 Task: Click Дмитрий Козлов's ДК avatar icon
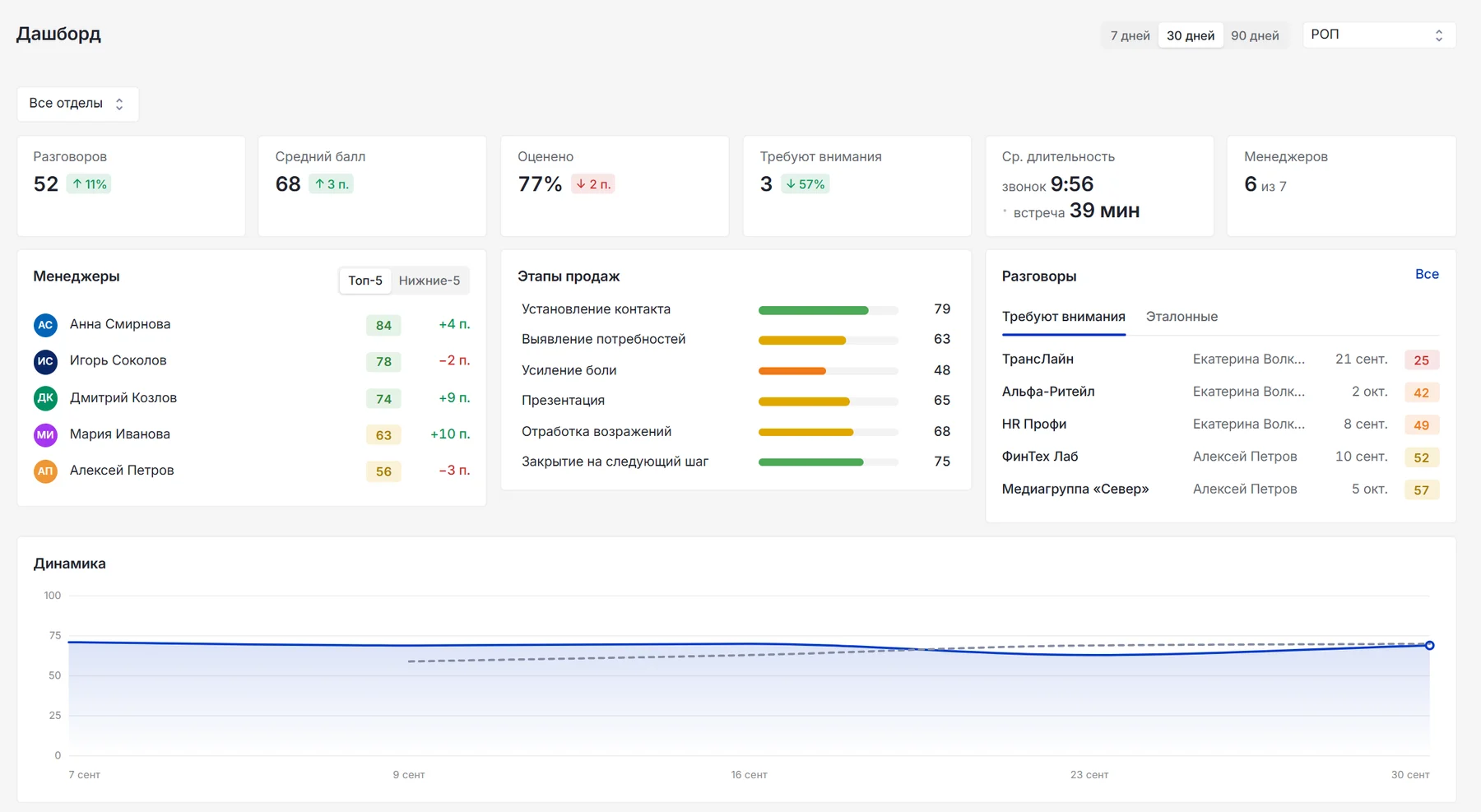point(45,398)
